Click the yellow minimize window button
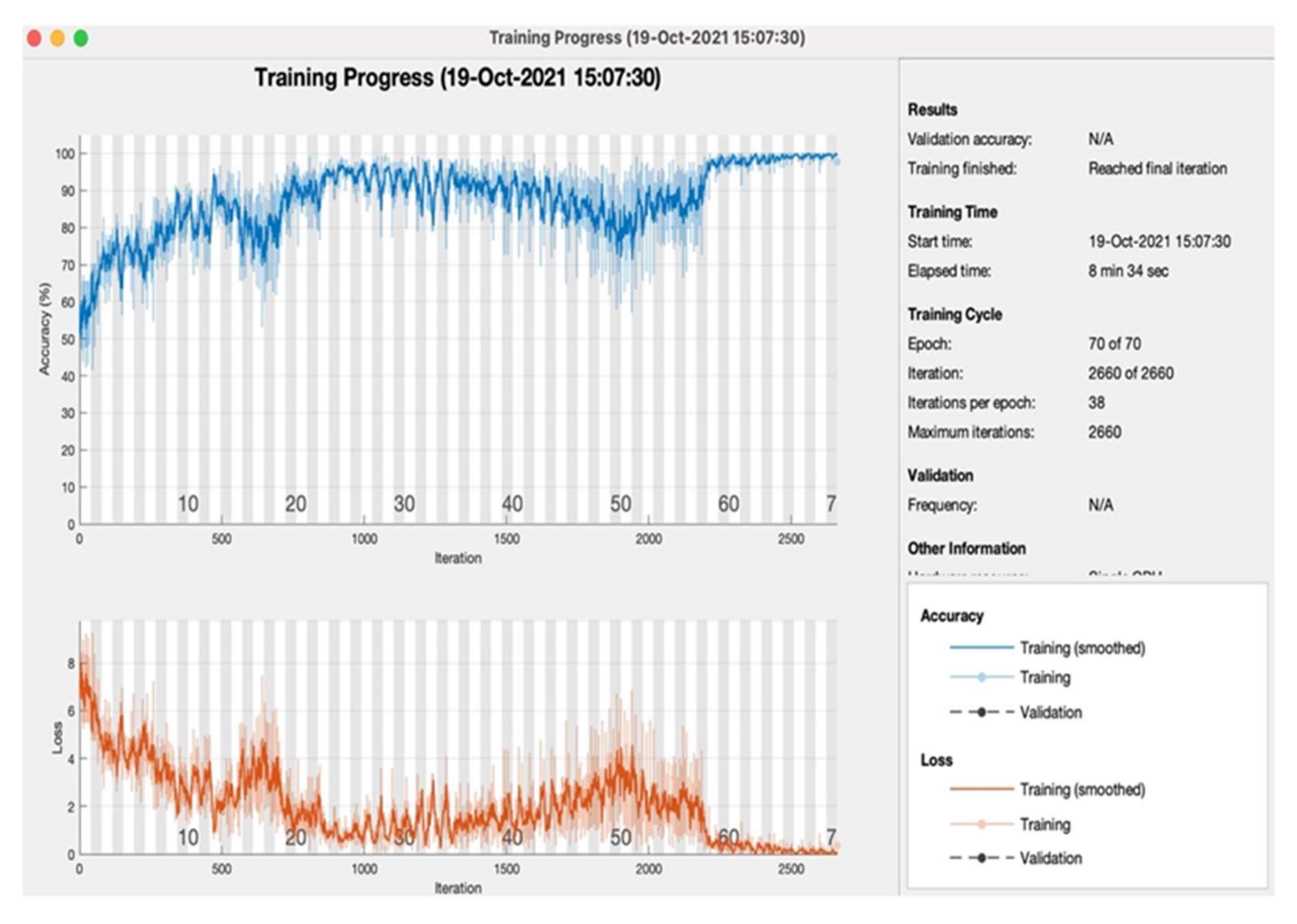This screenshot has height=924, width=1297. click(58, 38)
